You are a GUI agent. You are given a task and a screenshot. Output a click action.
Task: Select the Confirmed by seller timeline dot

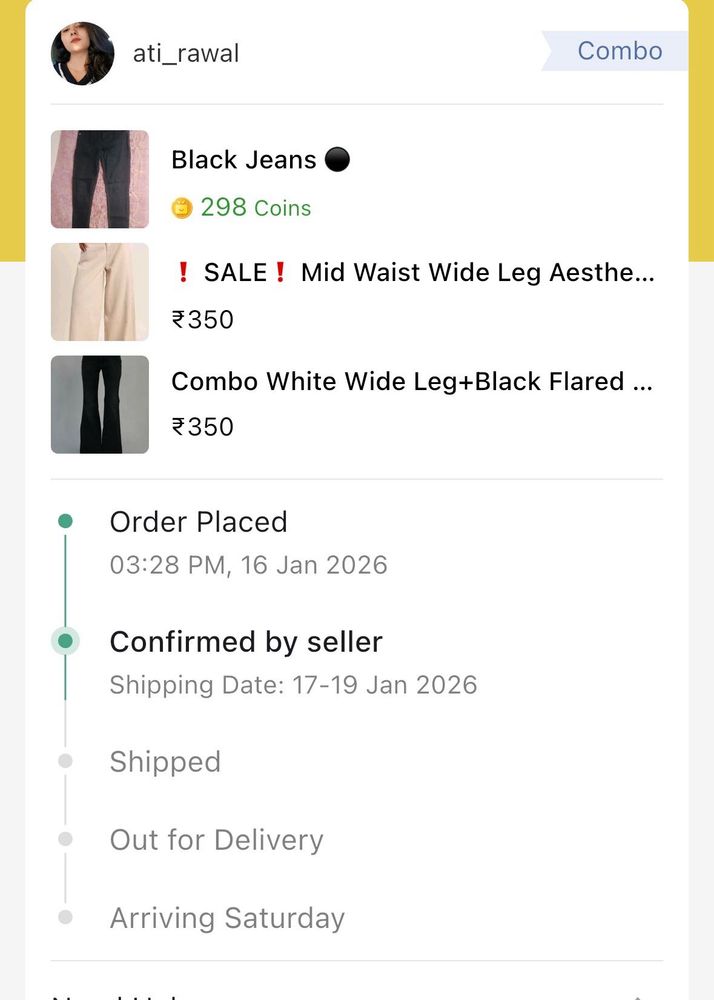65,641
